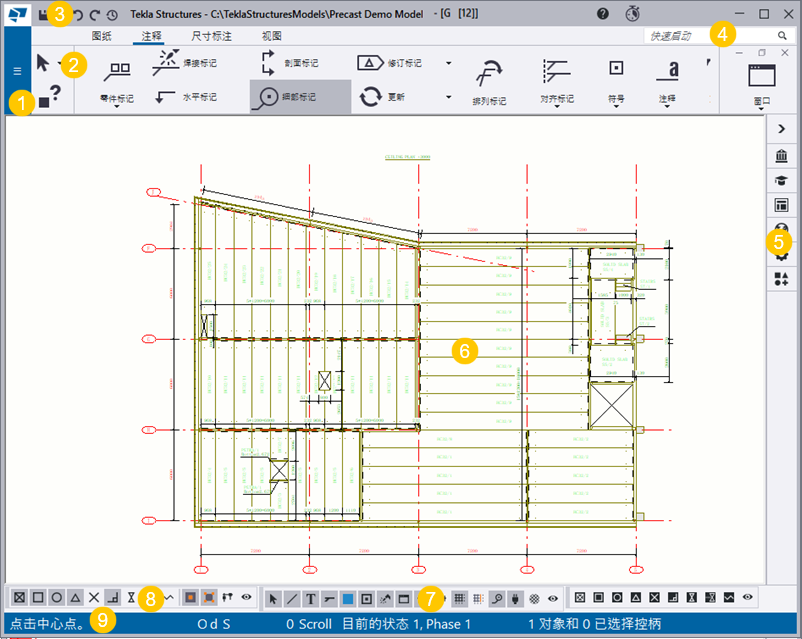Toggle snap to intersection points X switch

point(94,597)
